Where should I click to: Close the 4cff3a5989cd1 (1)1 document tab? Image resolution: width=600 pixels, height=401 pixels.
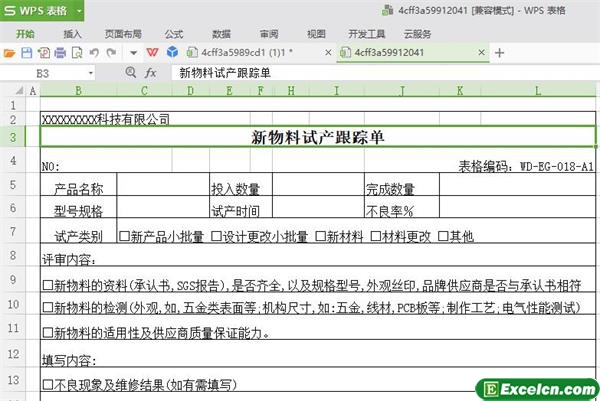(x=328, y=52)
